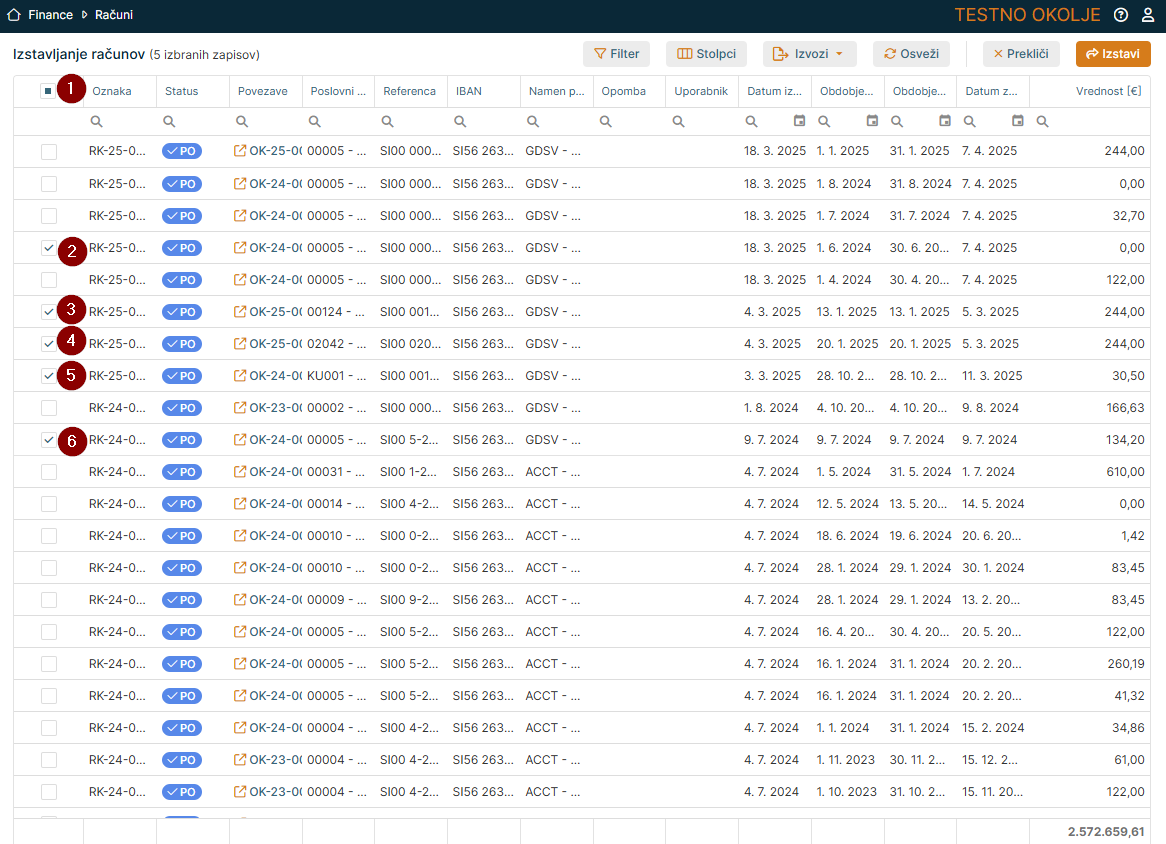Click search icon in Vrednost filter
The height and width of the screenshot is (844, 1166).
point(1042,121)
